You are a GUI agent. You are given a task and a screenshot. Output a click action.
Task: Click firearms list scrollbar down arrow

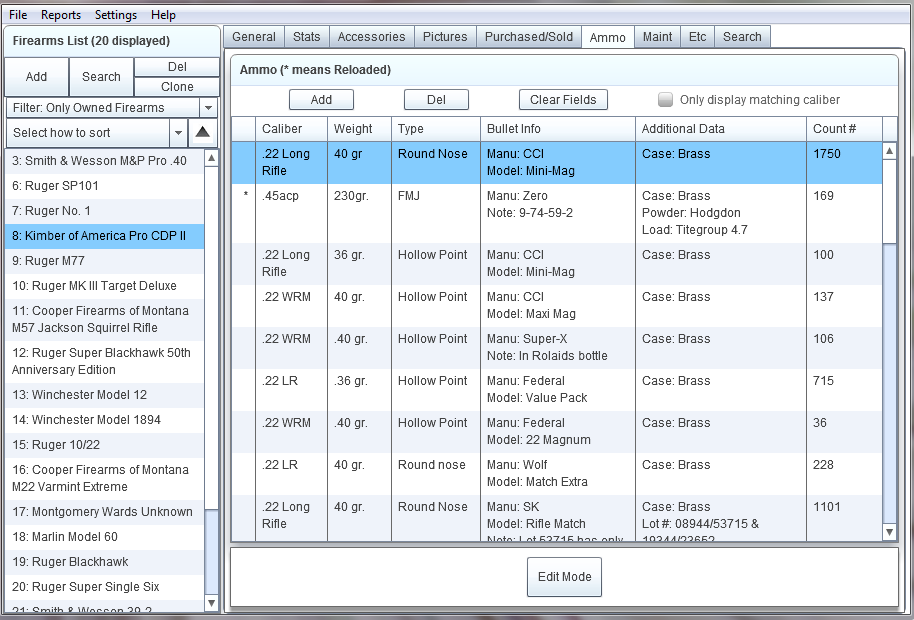[x=212, y=603]
